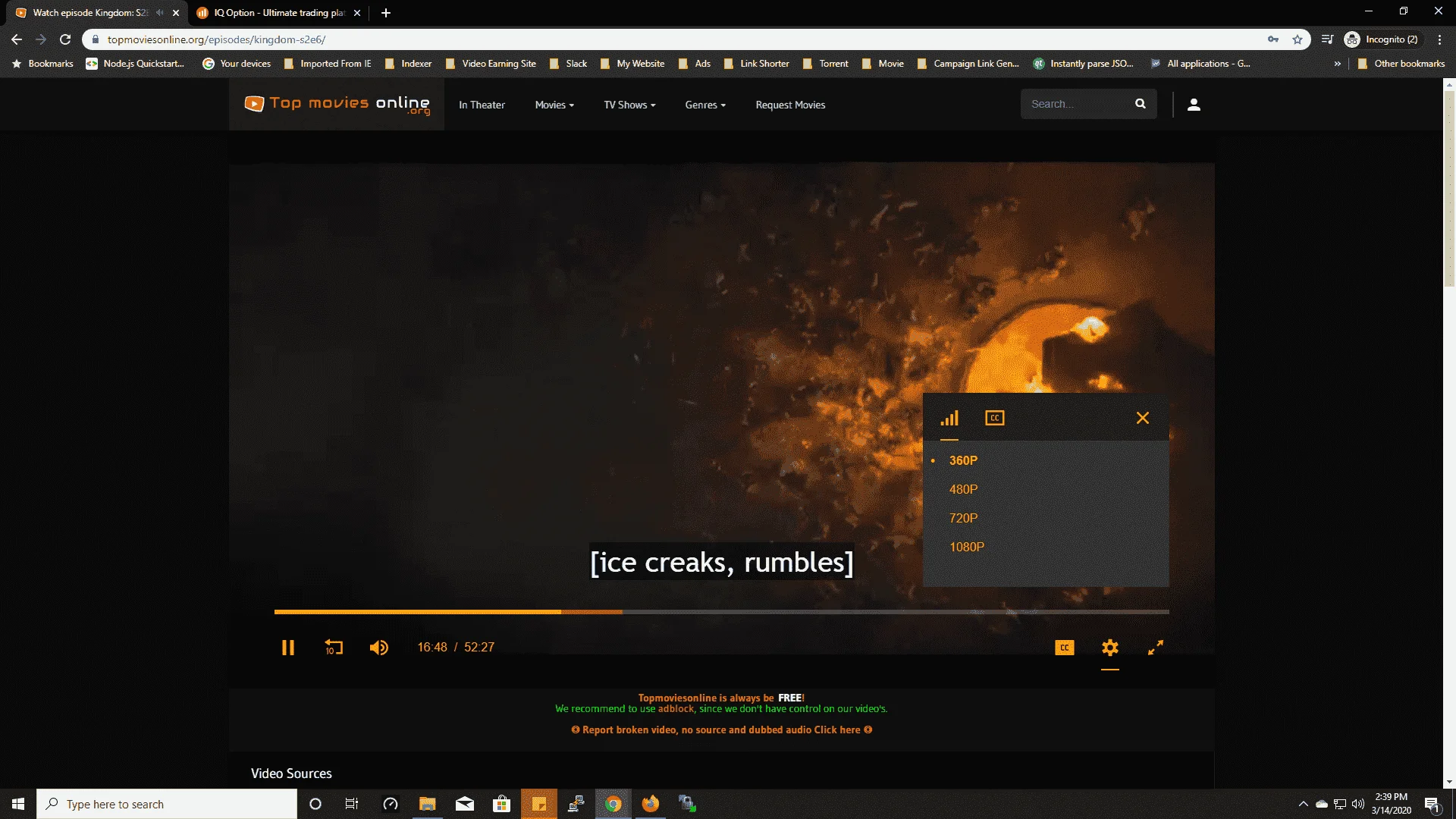Viewport: 1456px width, 819px height.
Task: Submit search with magnifier icon
Action: [1141, 104]
